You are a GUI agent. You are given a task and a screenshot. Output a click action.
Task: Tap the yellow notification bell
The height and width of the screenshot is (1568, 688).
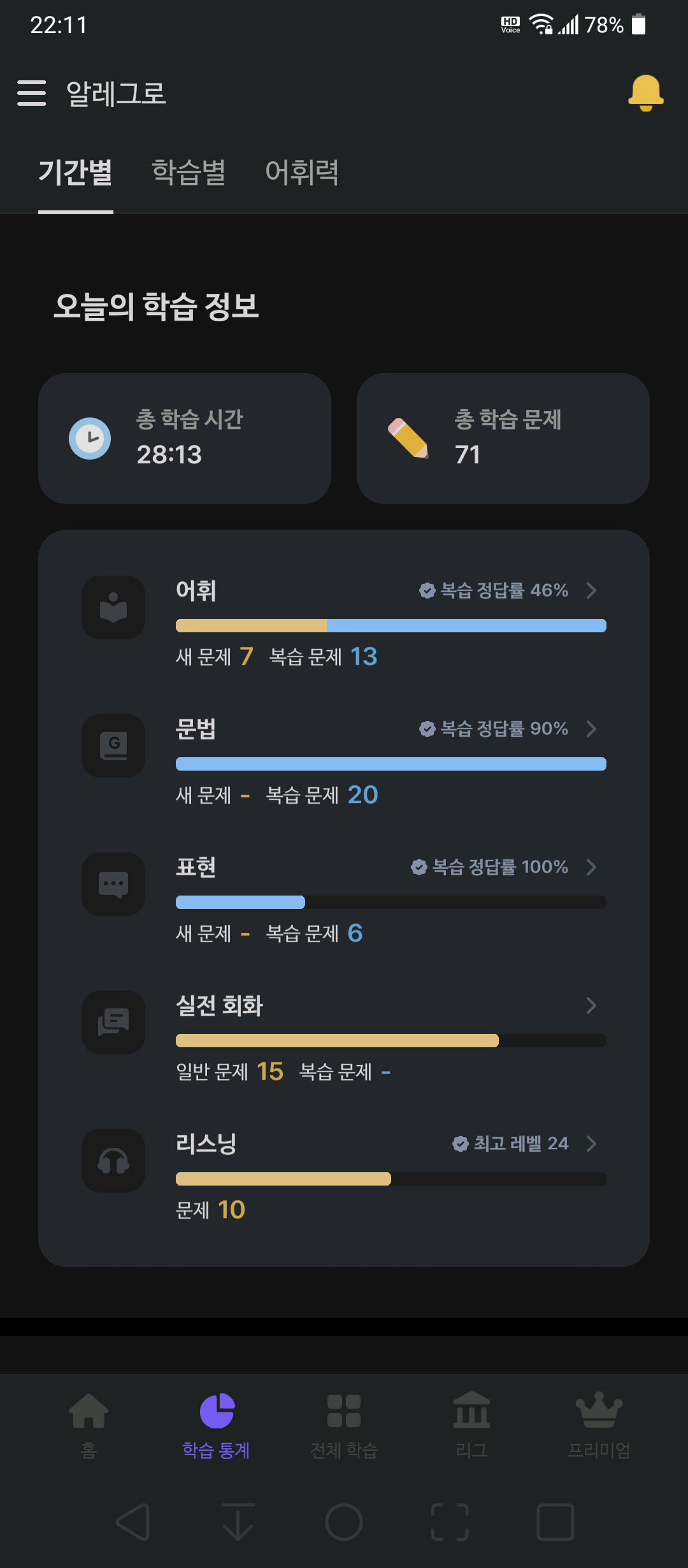pos(645,93)
